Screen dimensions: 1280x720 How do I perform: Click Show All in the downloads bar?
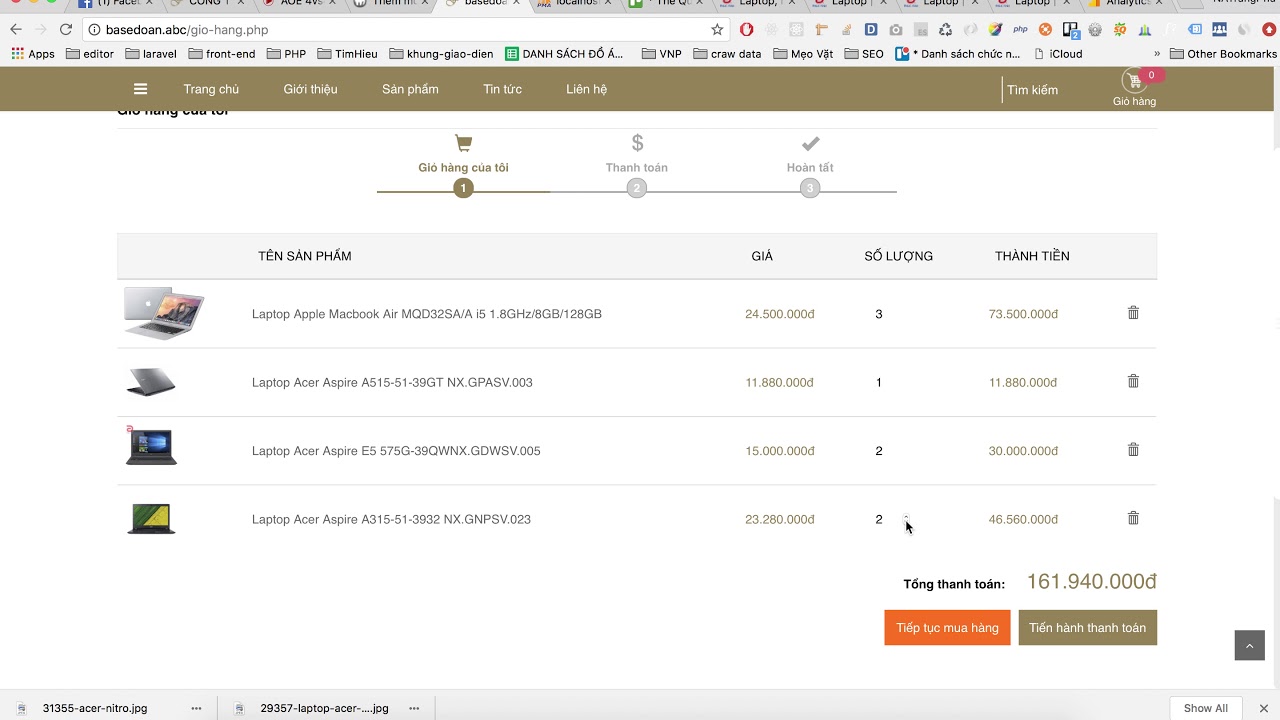coord(1205,708)
